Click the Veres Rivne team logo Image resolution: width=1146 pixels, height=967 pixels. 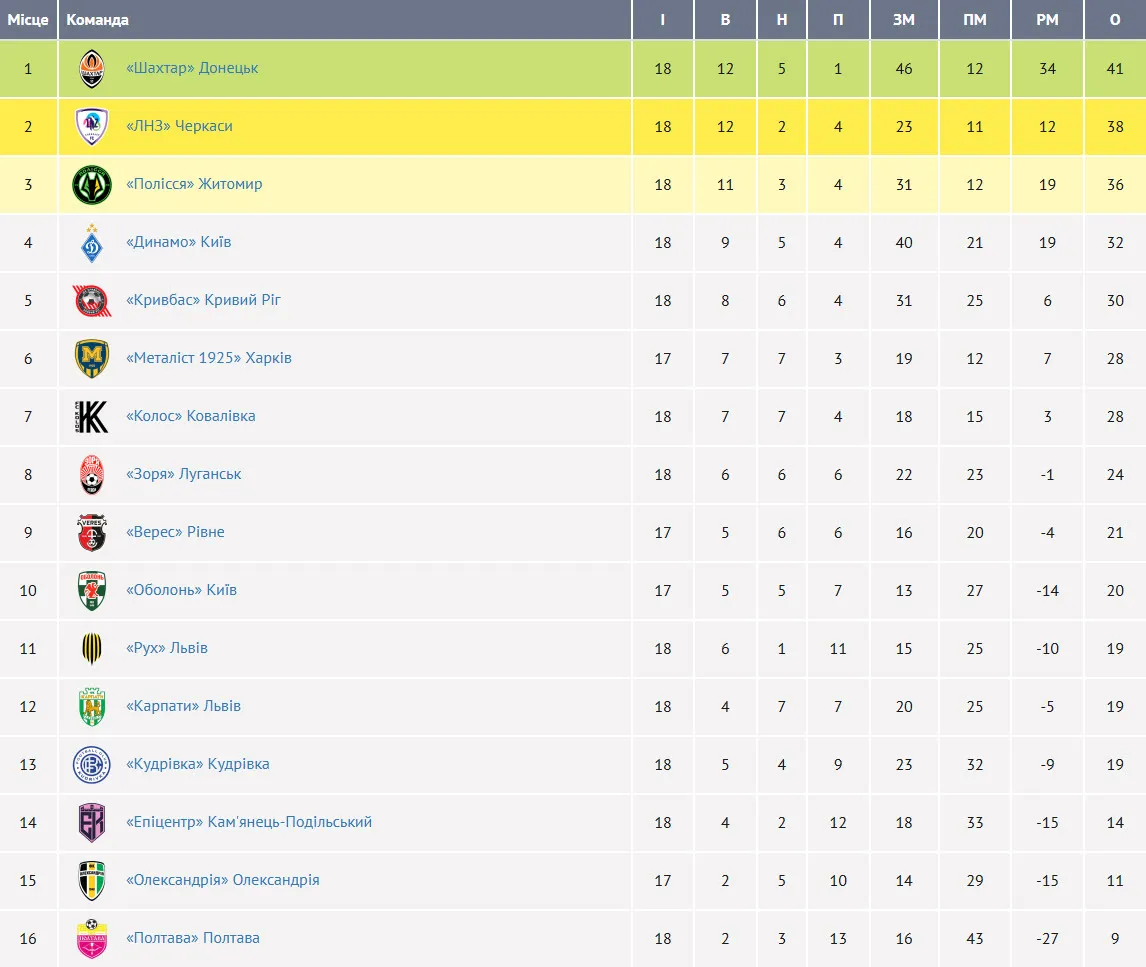tap(92, 533)
